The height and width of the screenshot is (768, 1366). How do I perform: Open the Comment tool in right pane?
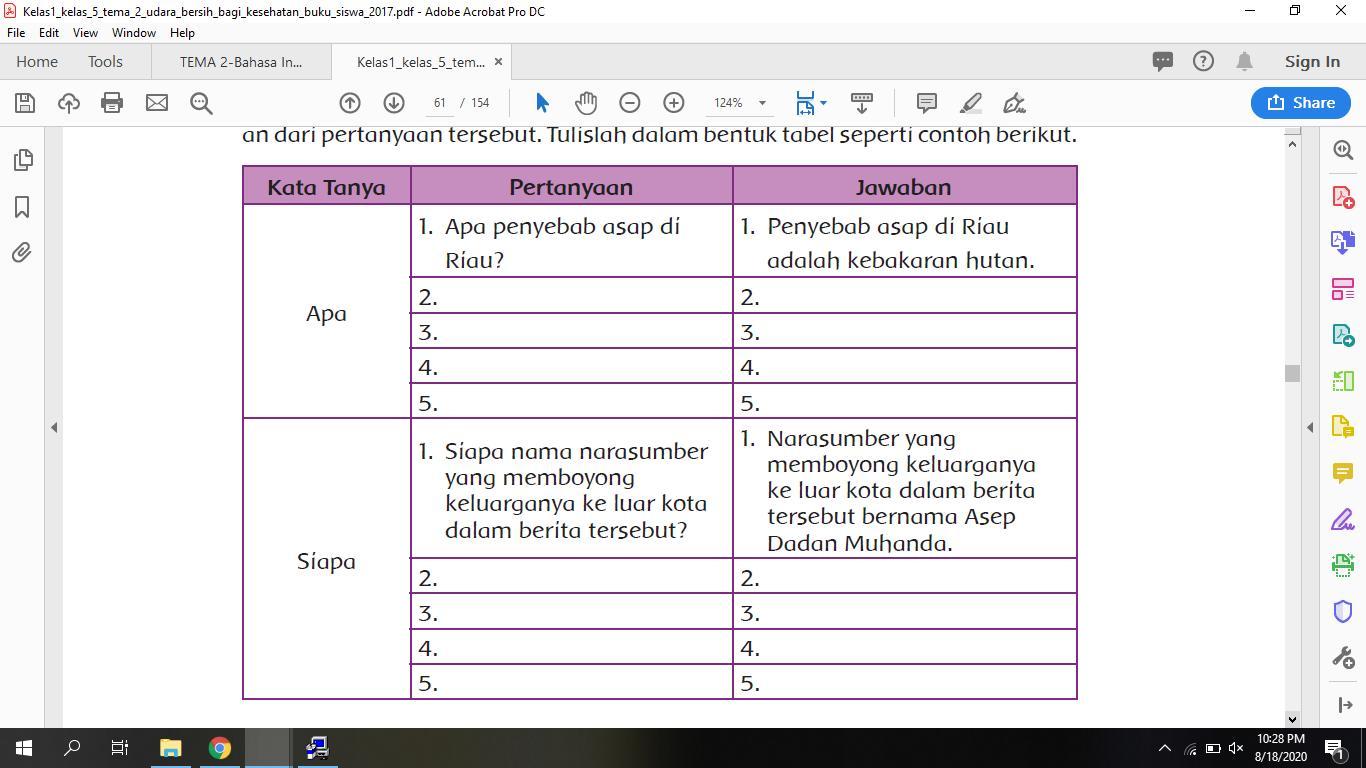coord(1343,473)
